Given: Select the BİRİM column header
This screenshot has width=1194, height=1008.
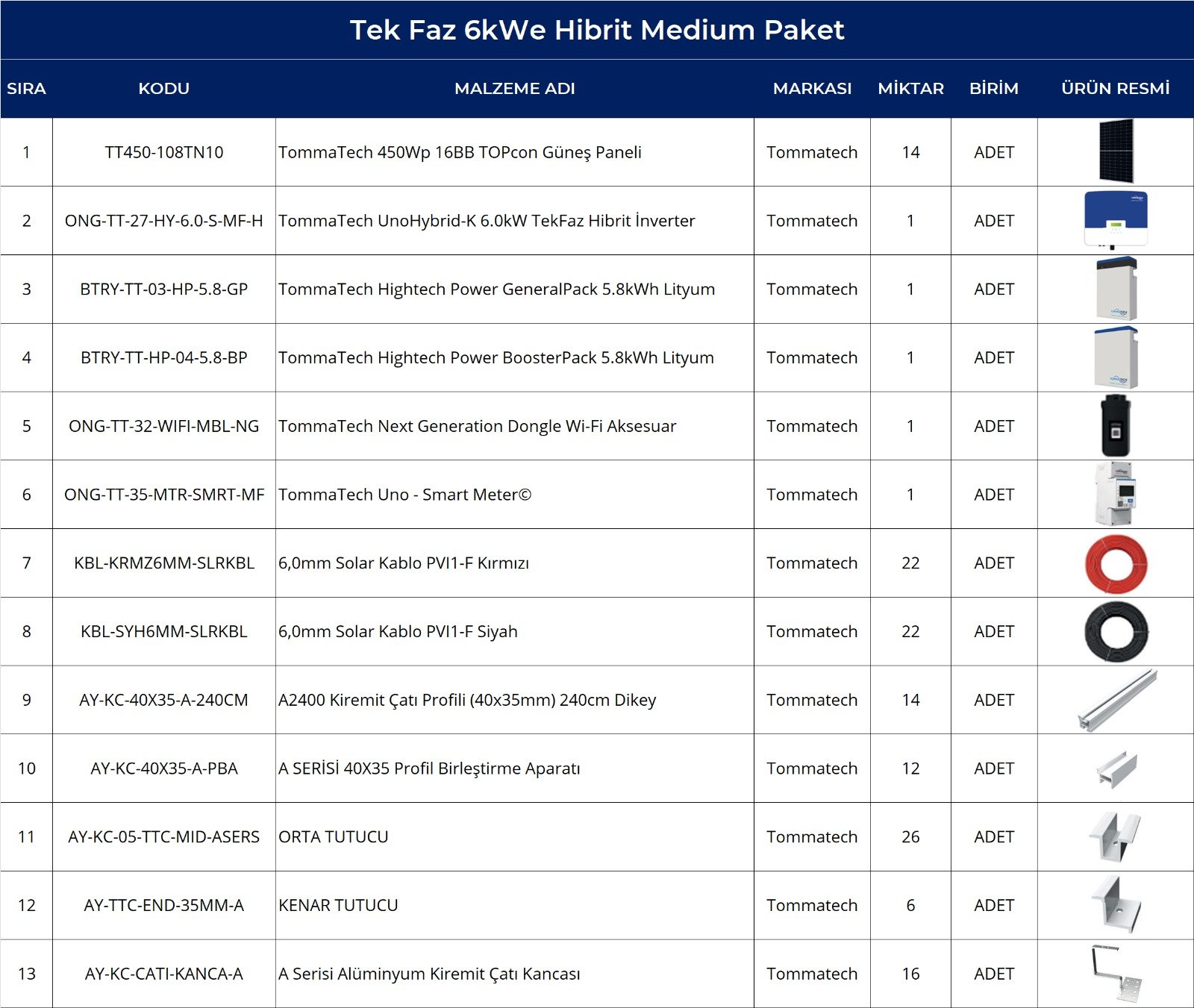Looking at the screenshot, I should (x=994, y=88).
